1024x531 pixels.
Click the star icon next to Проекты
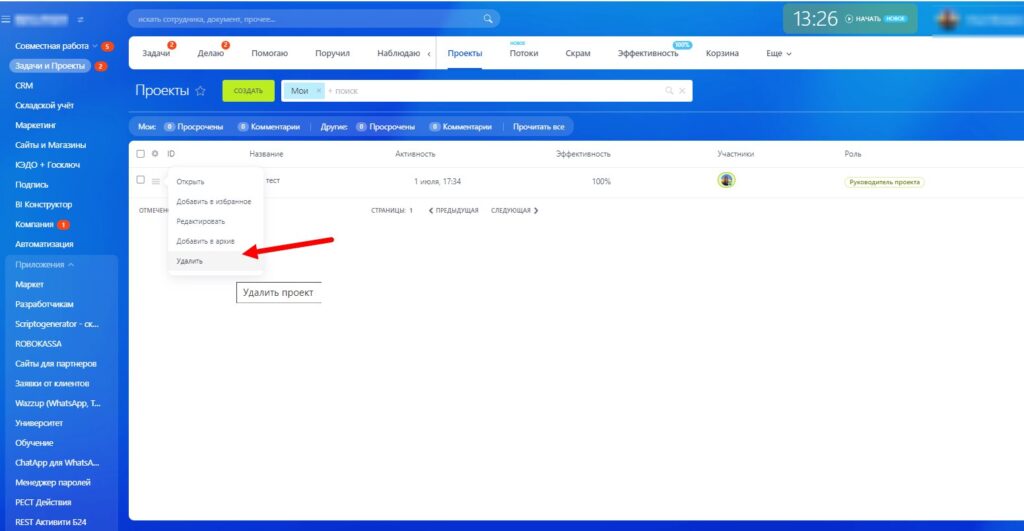tap(200, 91)
